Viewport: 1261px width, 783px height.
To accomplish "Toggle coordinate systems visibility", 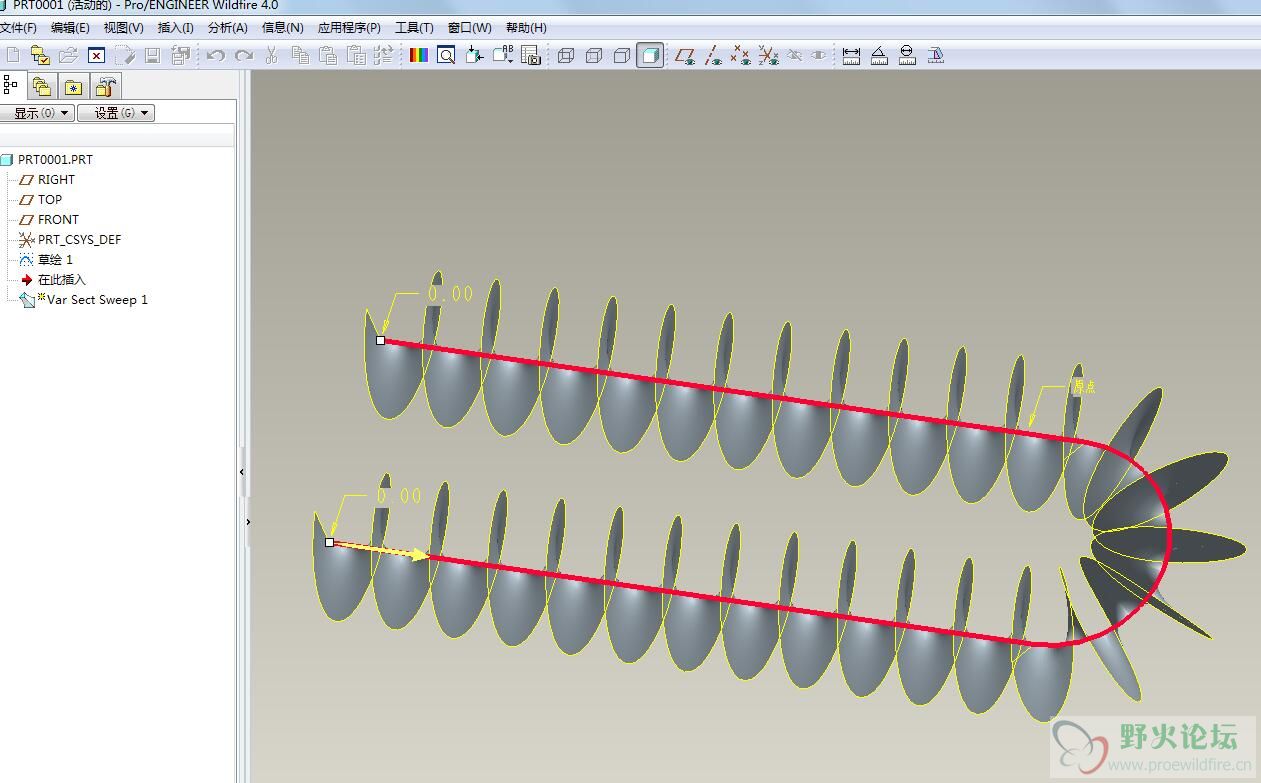I will point(768,55).
